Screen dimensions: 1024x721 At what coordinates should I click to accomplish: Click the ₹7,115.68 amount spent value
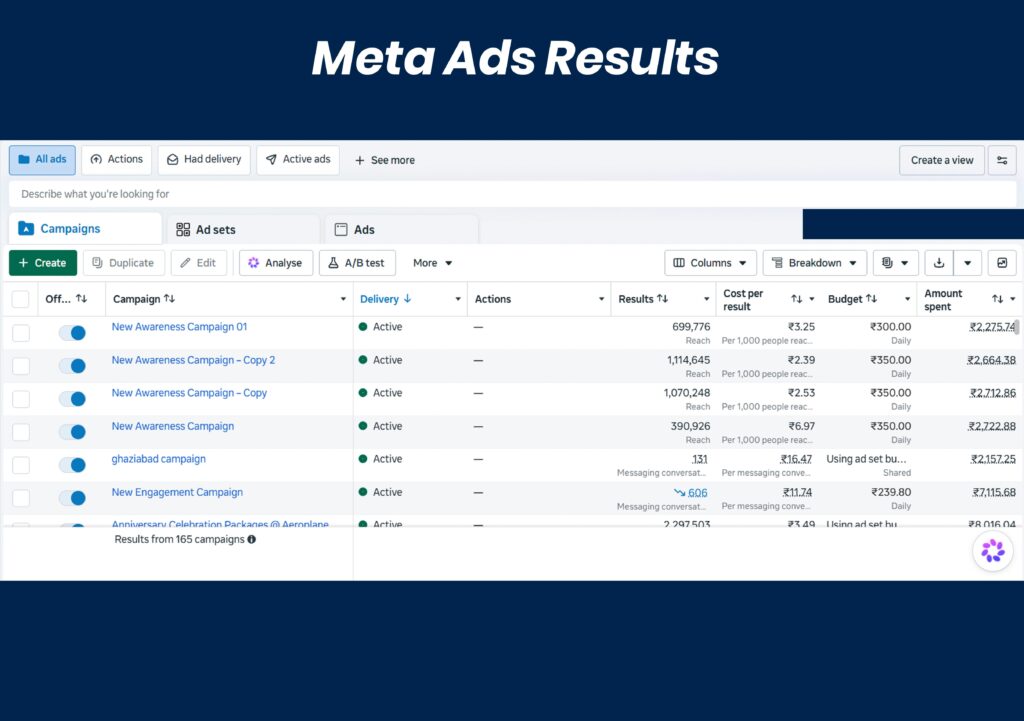coord(994,492)
